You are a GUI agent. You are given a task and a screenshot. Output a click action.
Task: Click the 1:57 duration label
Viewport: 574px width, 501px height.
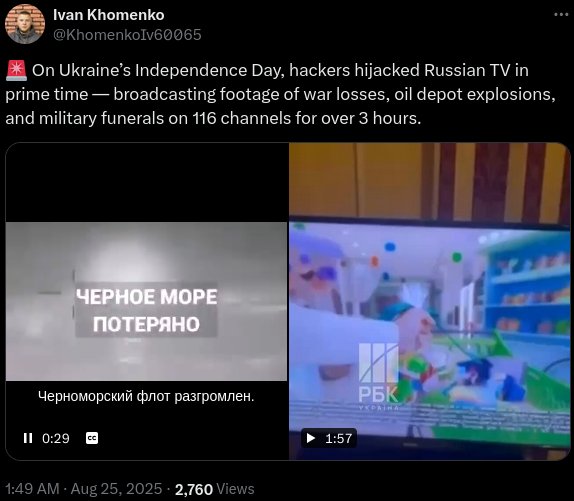pos(339,438)
